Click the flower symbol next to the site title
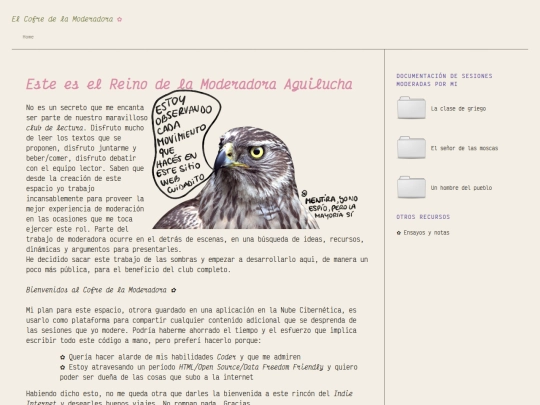The height and width of the screenshot is (405, 540). [119, 19]
